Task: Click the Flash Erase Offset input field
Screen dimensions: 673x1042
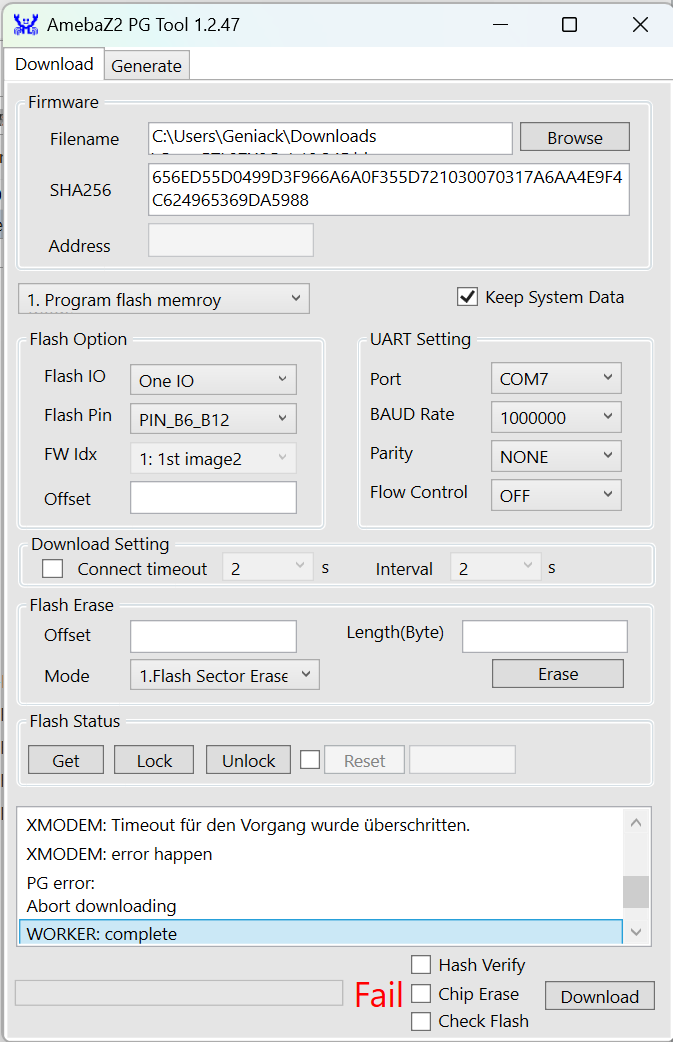Action: tap(213, 636)
